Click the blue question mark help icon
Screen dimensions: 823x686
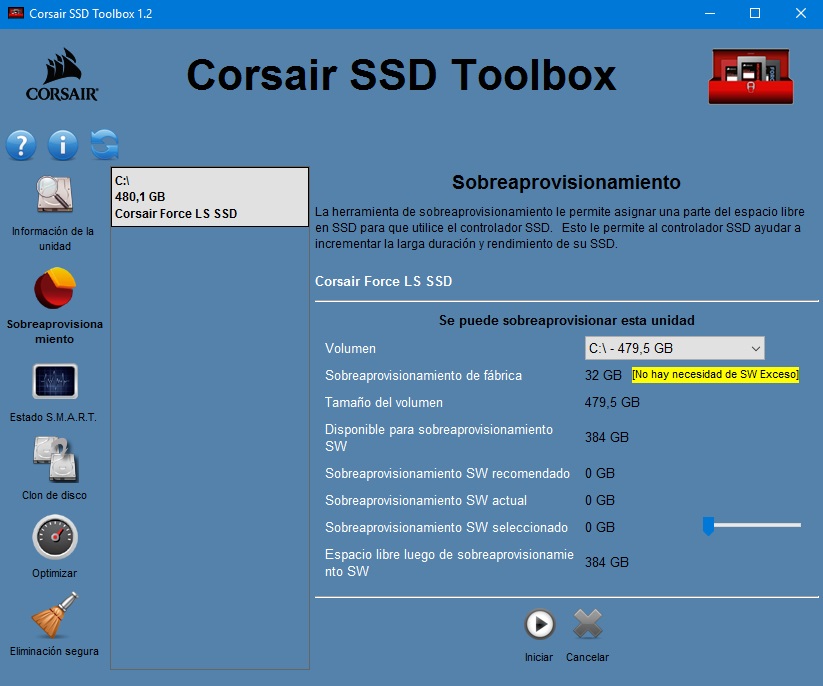[21, 145]
